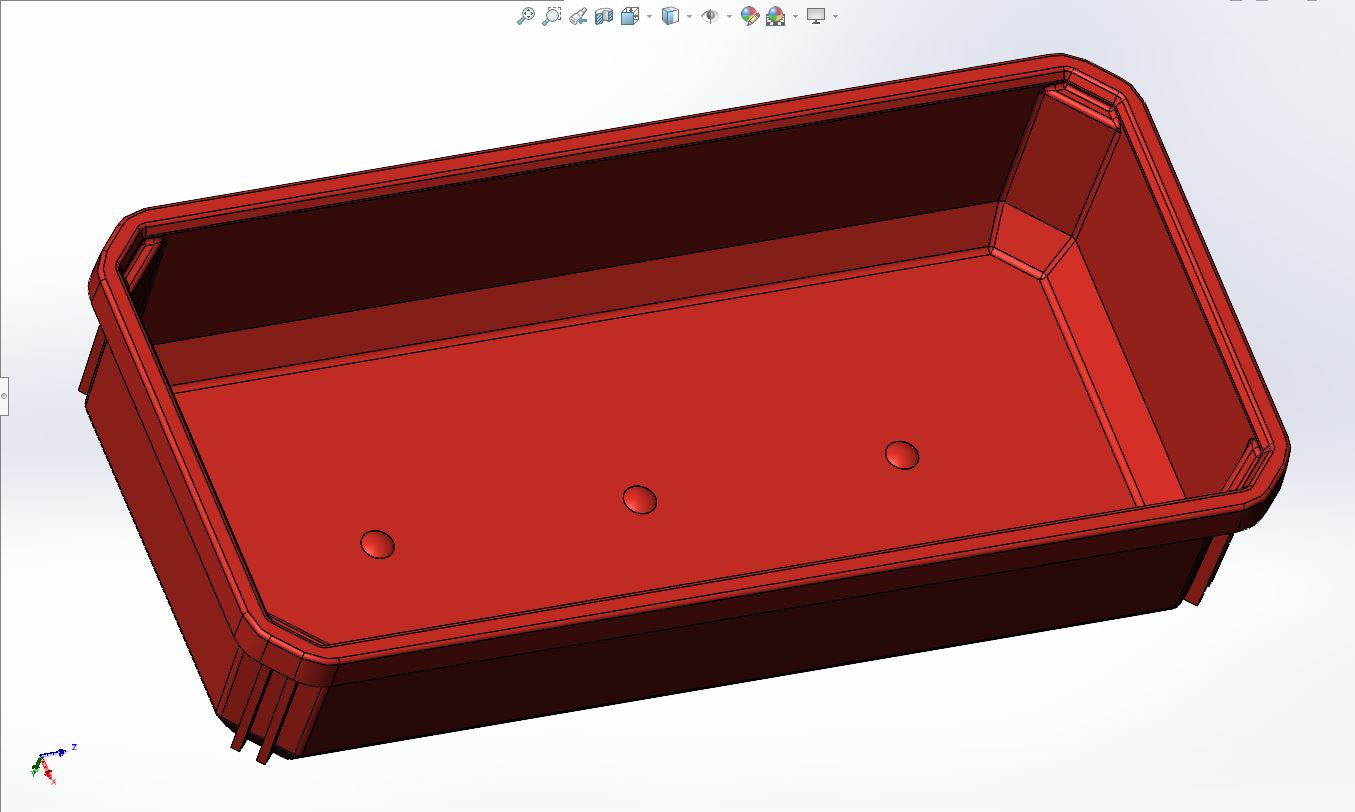
Task: Select the leftmost circular dimple on the tray floor
Action: (377, 544)
